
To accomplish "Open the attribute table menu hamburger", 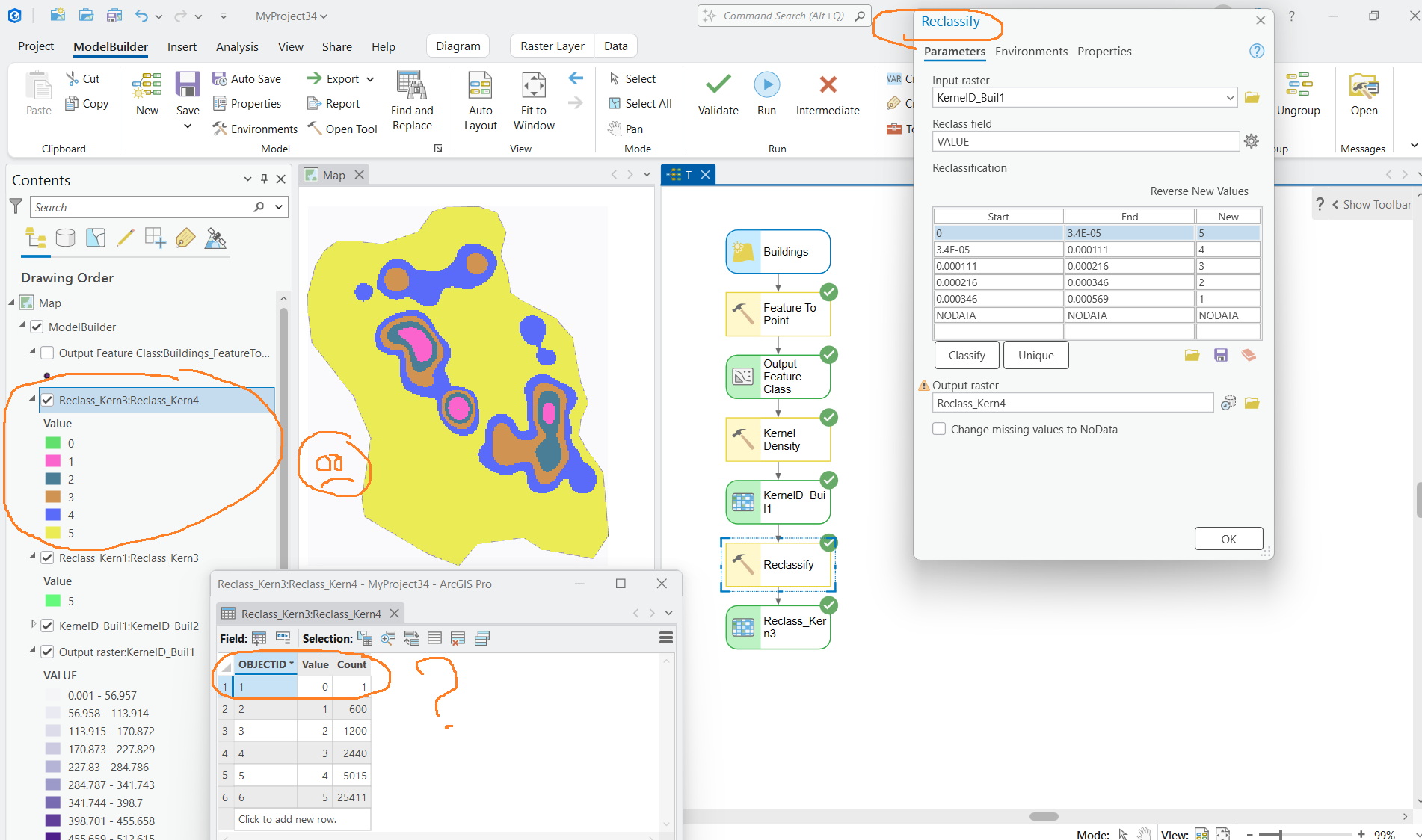I will pos(666,637).
